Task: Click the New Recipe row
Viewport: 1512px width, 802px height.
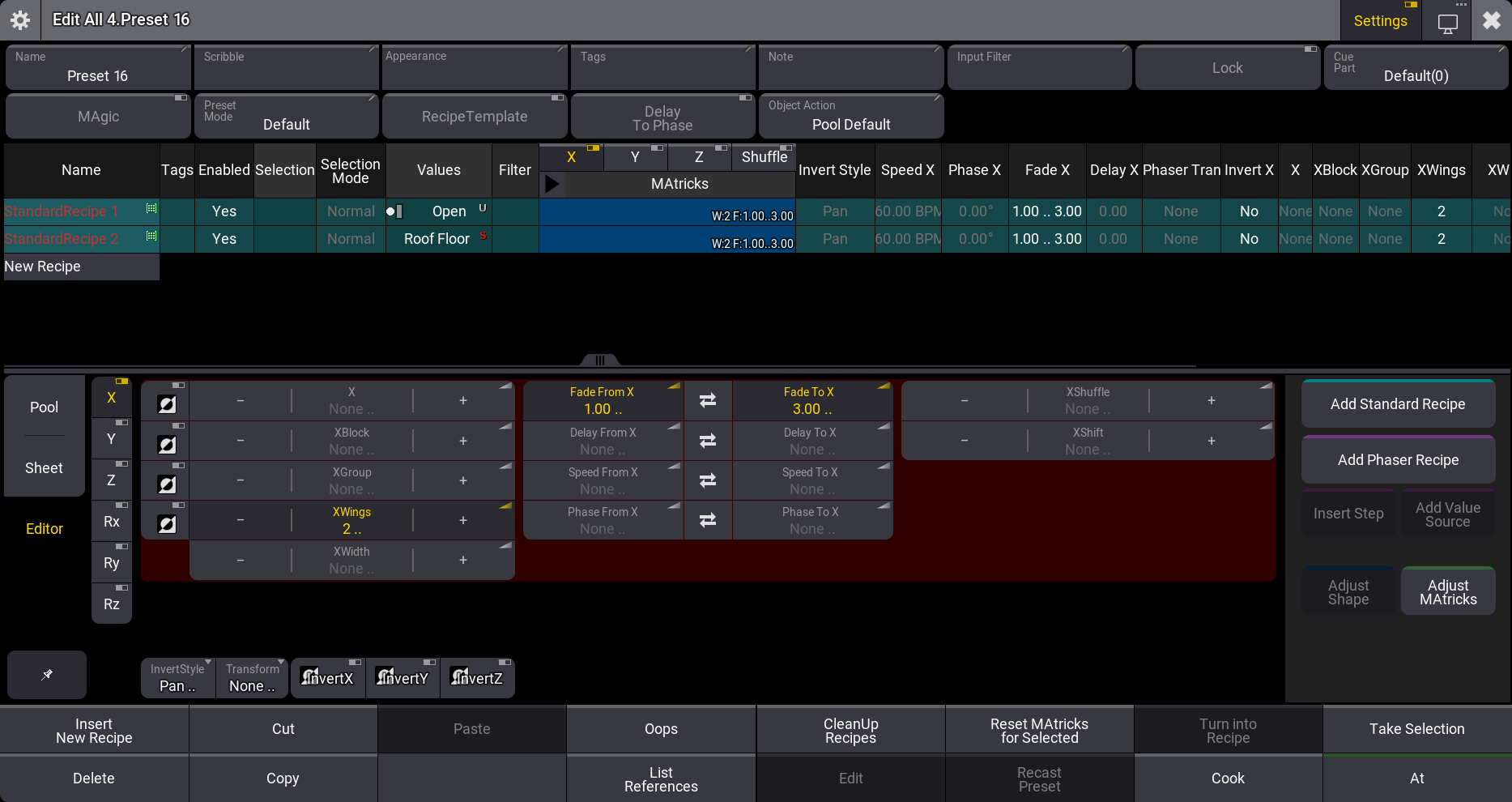Action: coord(82,267)
